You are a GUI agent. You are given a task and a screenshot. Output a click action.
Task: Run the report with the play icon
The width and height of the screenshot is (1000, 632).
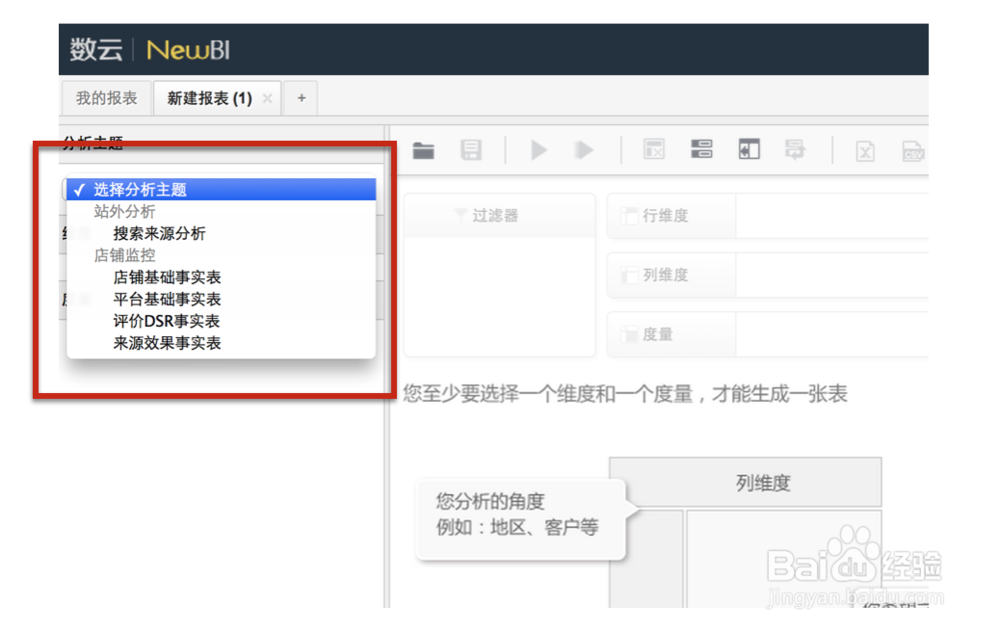click(x=539, y=151)
